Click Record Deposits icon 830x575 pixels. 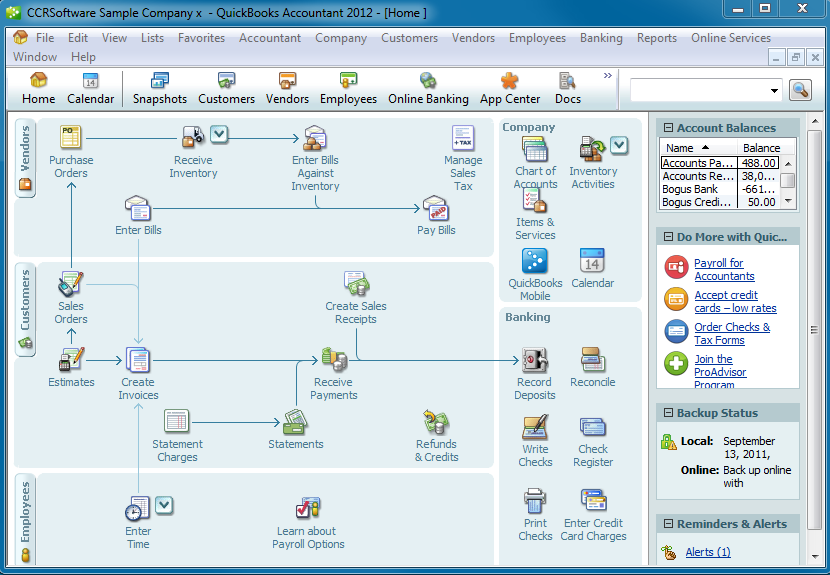pos(535,360)
